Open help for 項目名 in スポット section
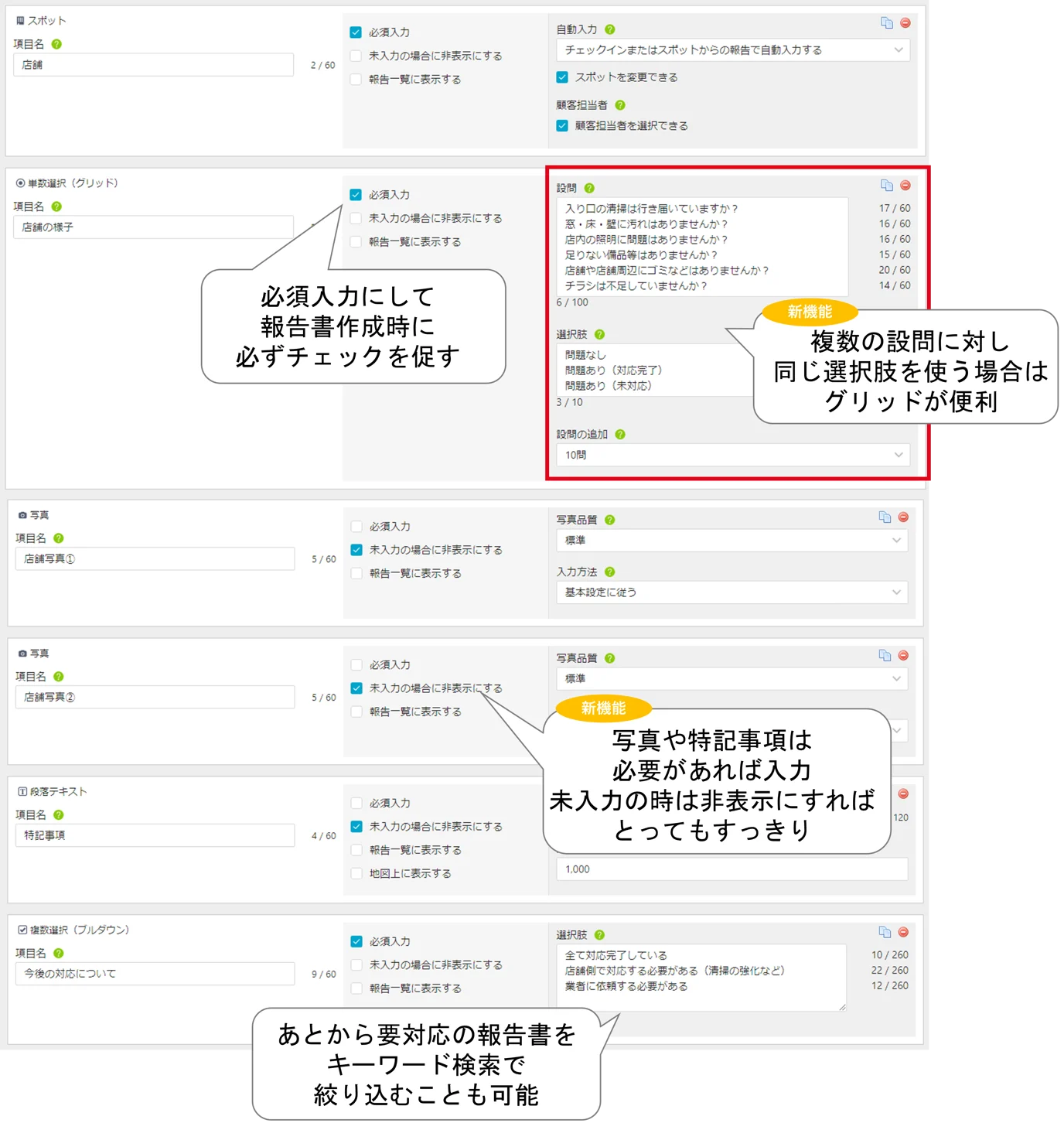1064x1123 pixels. point(56,45)
